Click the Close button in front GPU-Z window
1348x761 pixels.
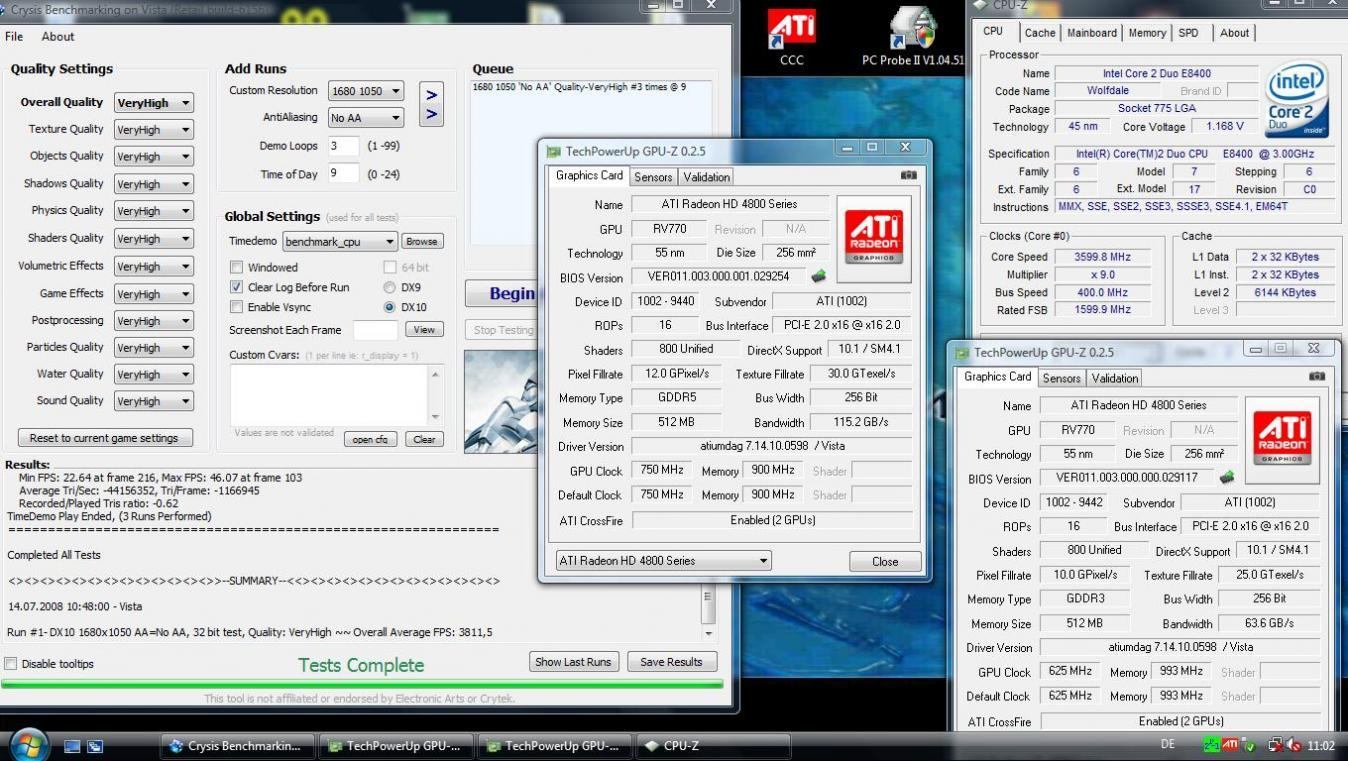[885, 562]
